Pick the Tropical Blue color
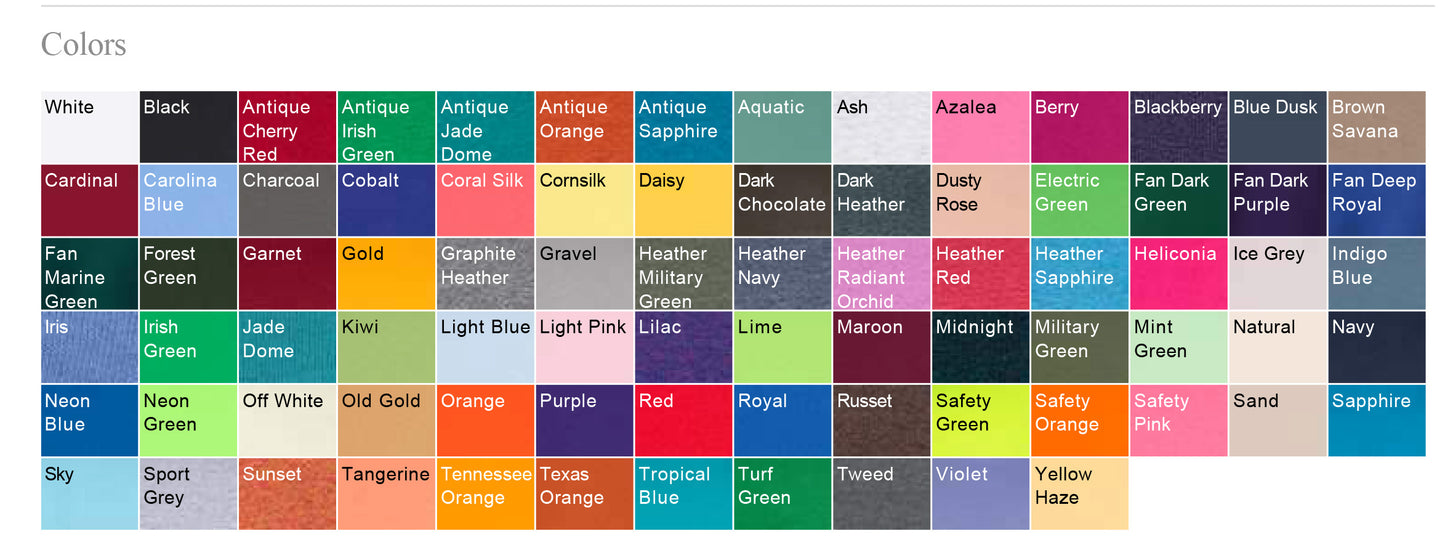 [684, 494]
